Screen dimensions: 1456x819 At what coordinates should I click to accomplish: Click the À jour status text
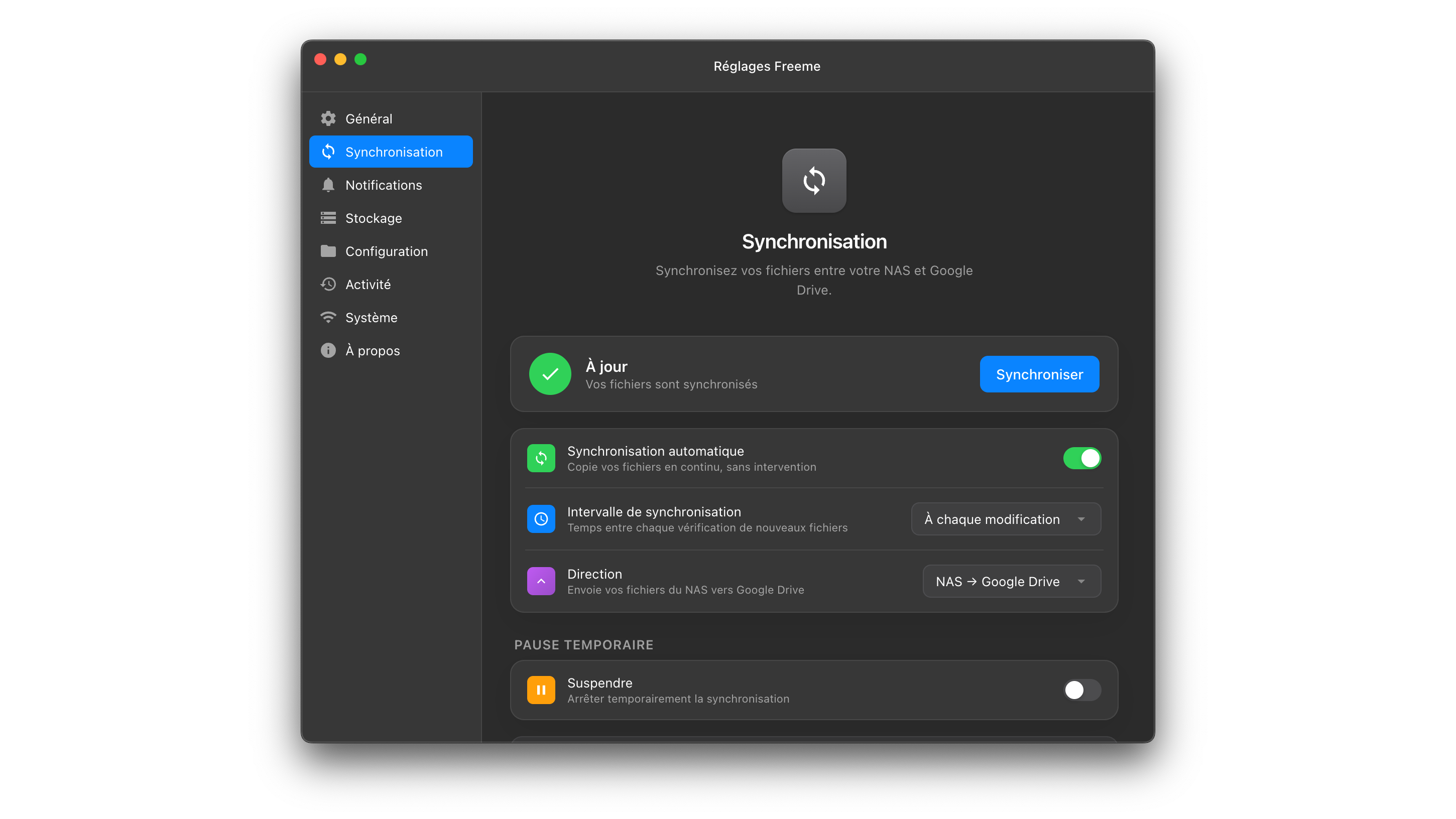point(606,366)
